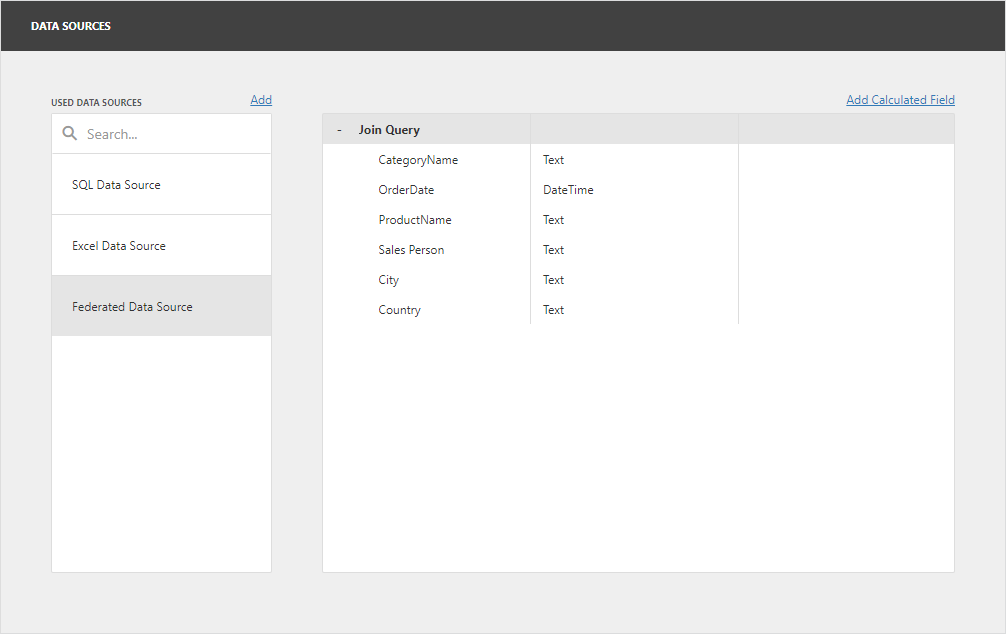
Task: Click the Add link above the search box
Action: 260,99
